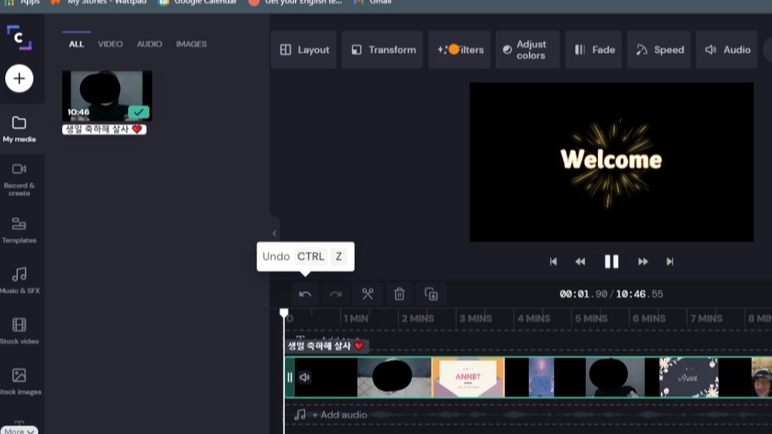
Task: Click the rewind playback button
Action: coord(580,262)
